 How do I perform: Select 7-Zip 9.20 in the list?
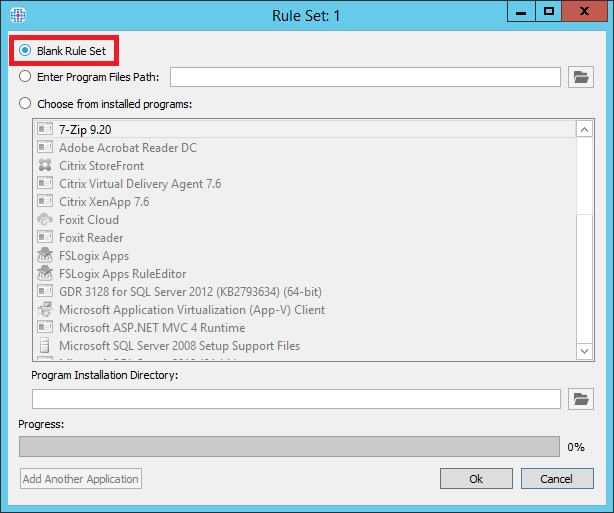(305, 129)
